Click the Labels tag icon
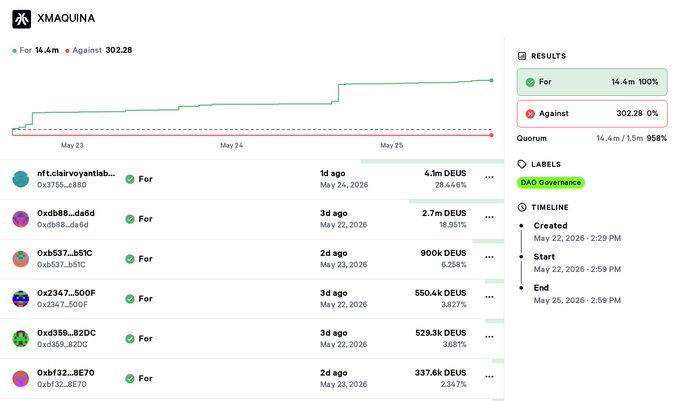680x401 pixels. [522, 164]
